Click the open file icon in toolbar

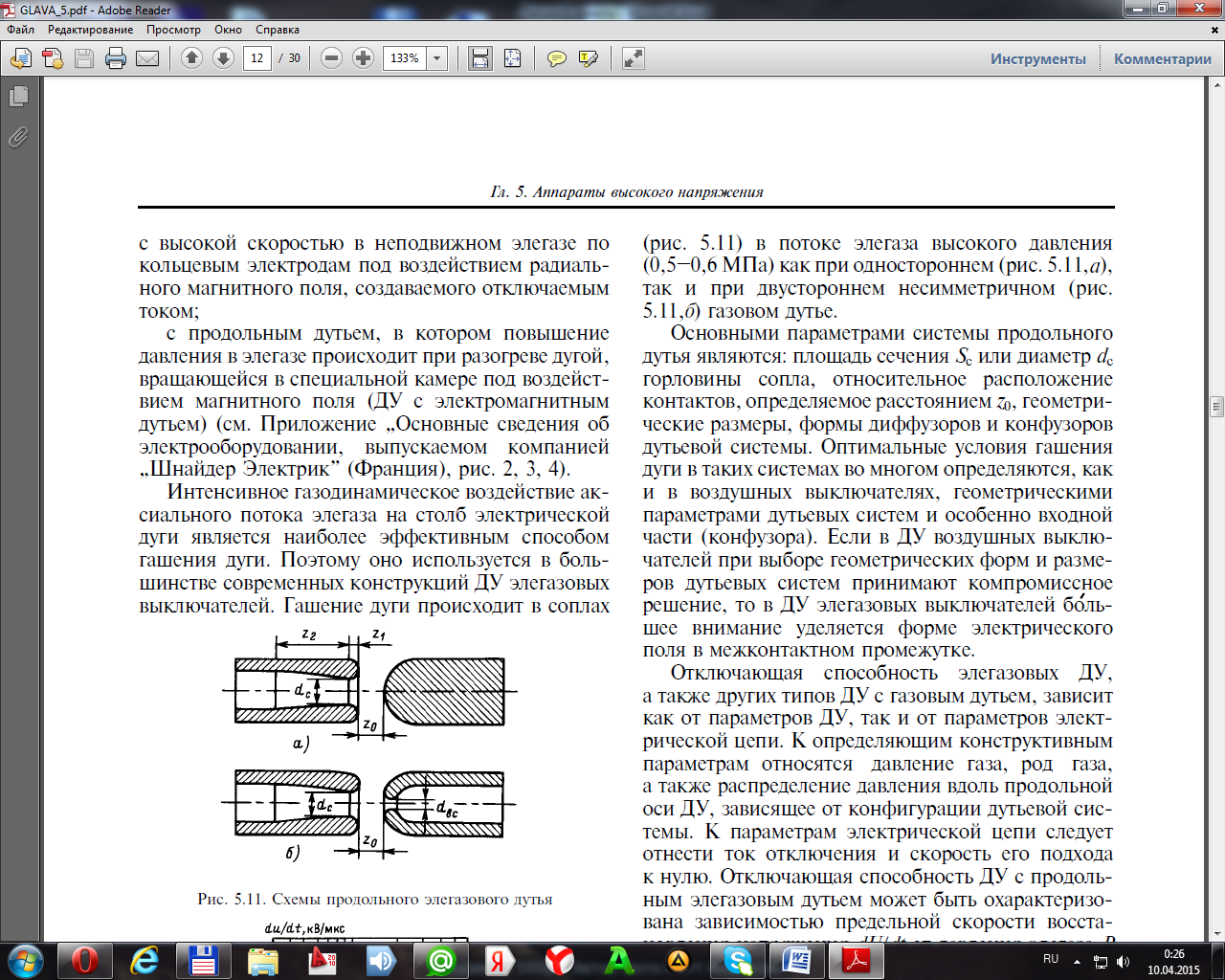tap(20, 59)
